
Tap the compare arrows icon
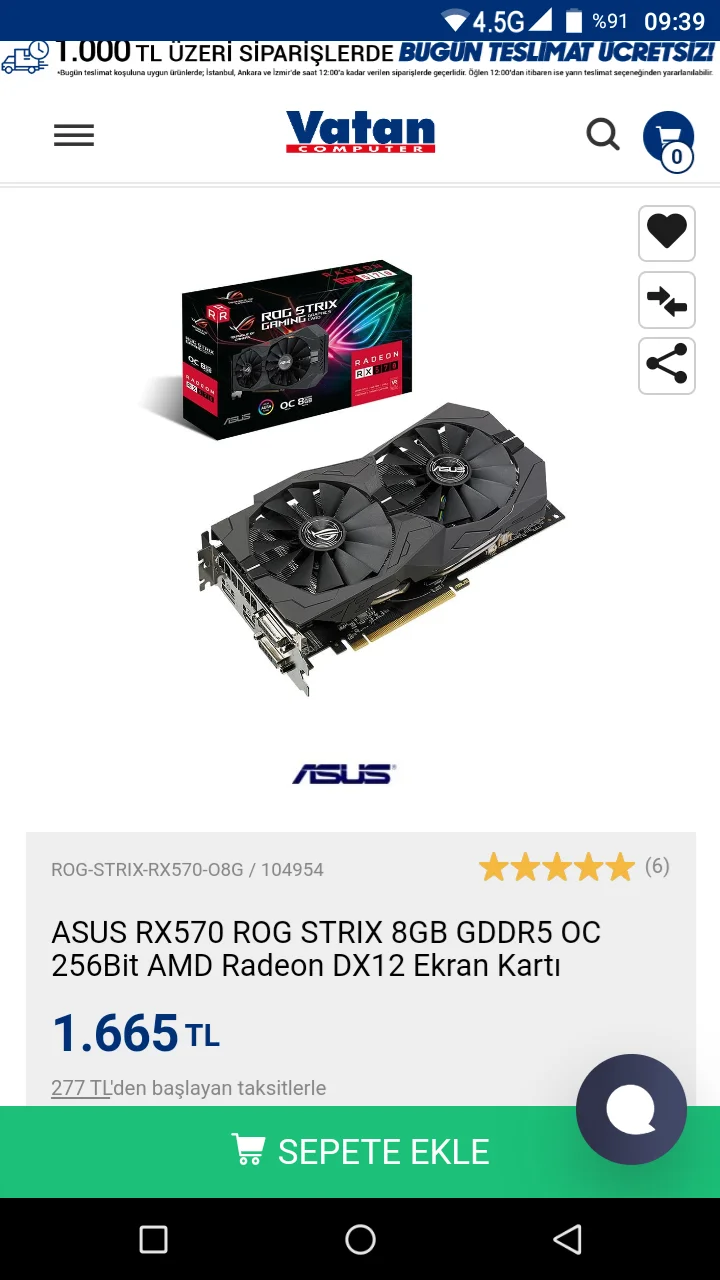point(667,300)
